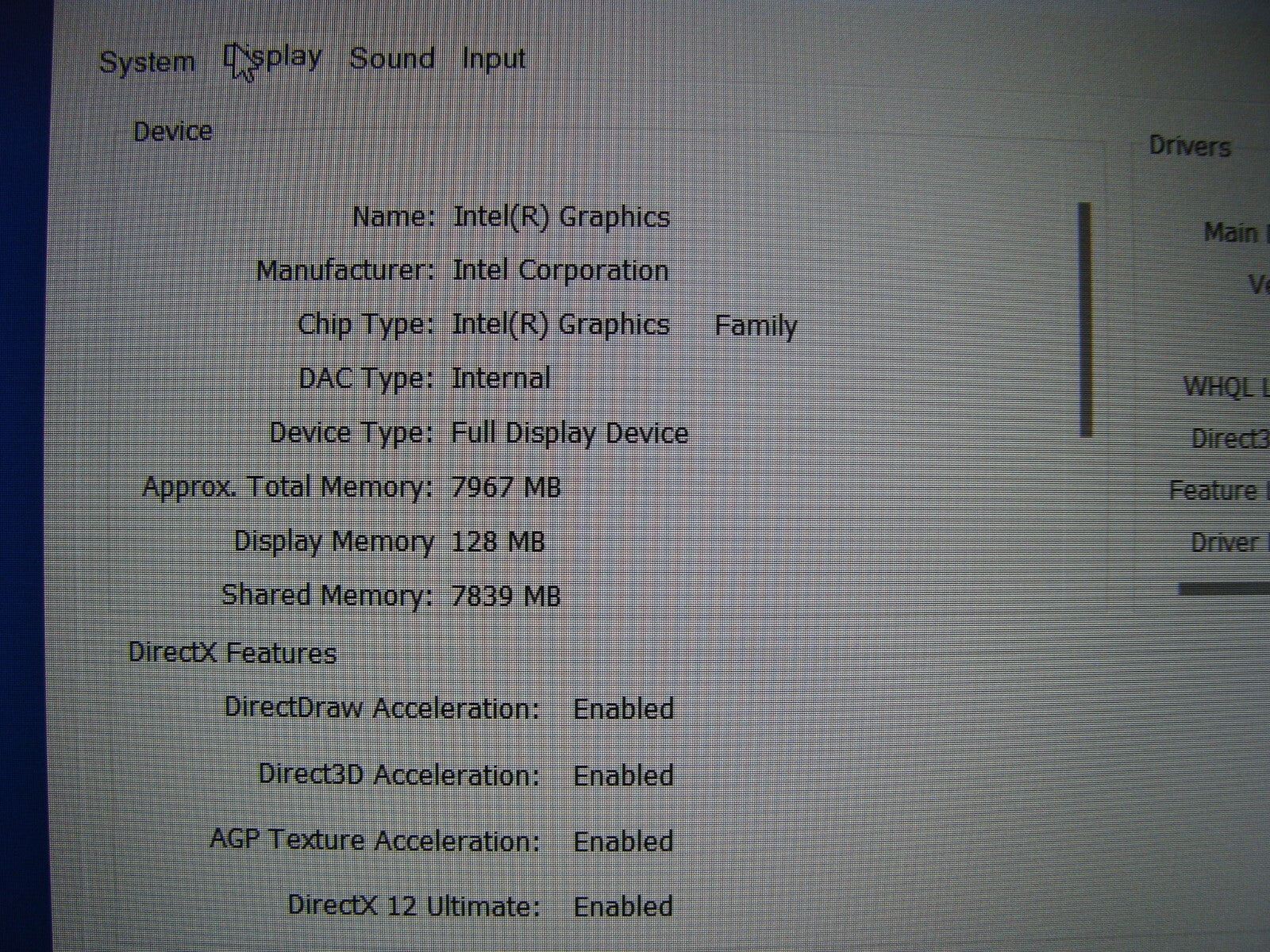This screenshot has height=952, width=1270.
Task: Open the Sound tab
Action: point(392,59)
